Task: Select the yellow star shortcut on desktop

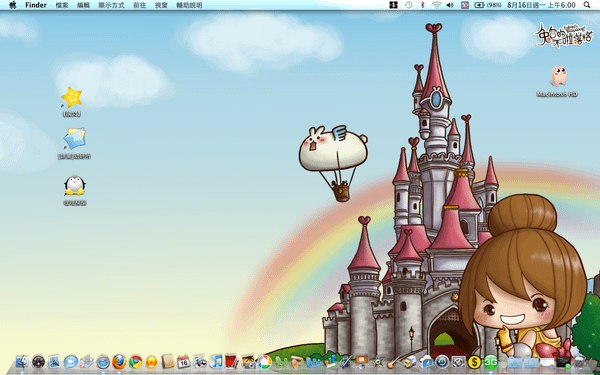Action: [x=72, y=97]
